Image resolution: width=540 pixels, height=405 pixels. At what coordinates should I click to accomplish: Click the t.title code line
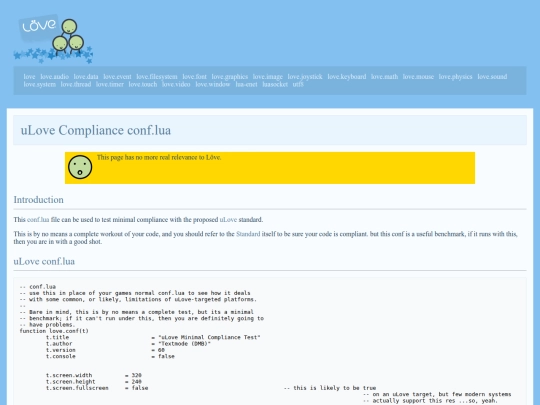coord(153,337)
